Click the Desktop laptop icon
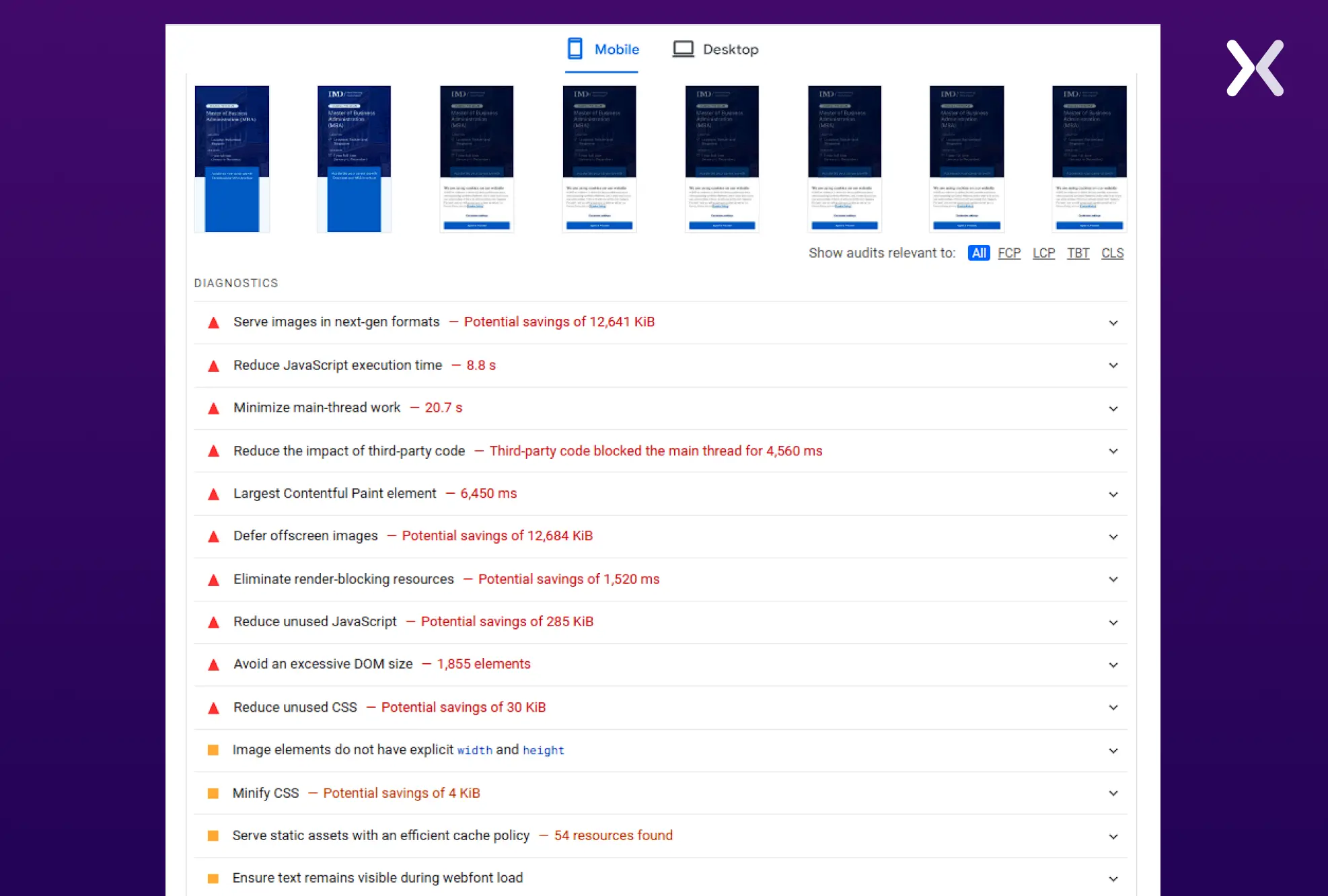Screen dimensions: 1328x896 (x=683, y=49)
